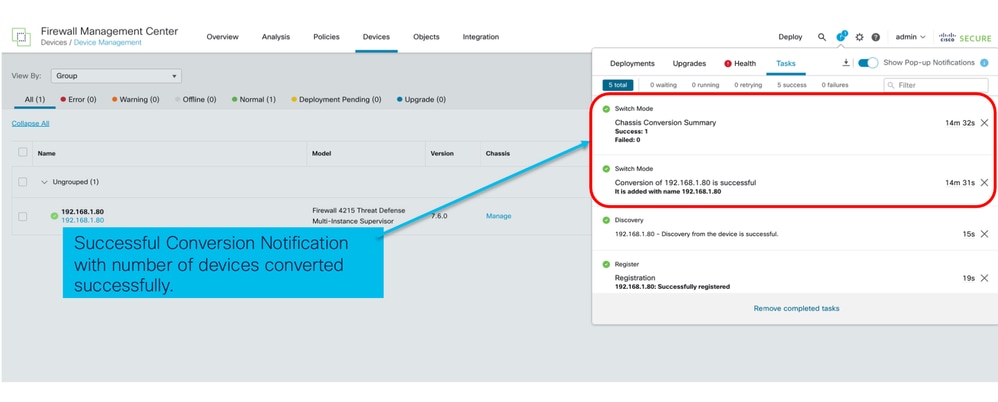Click the Version column header
Image resolution: width=998 pixels, height=402 pixels.
(442, 153)
